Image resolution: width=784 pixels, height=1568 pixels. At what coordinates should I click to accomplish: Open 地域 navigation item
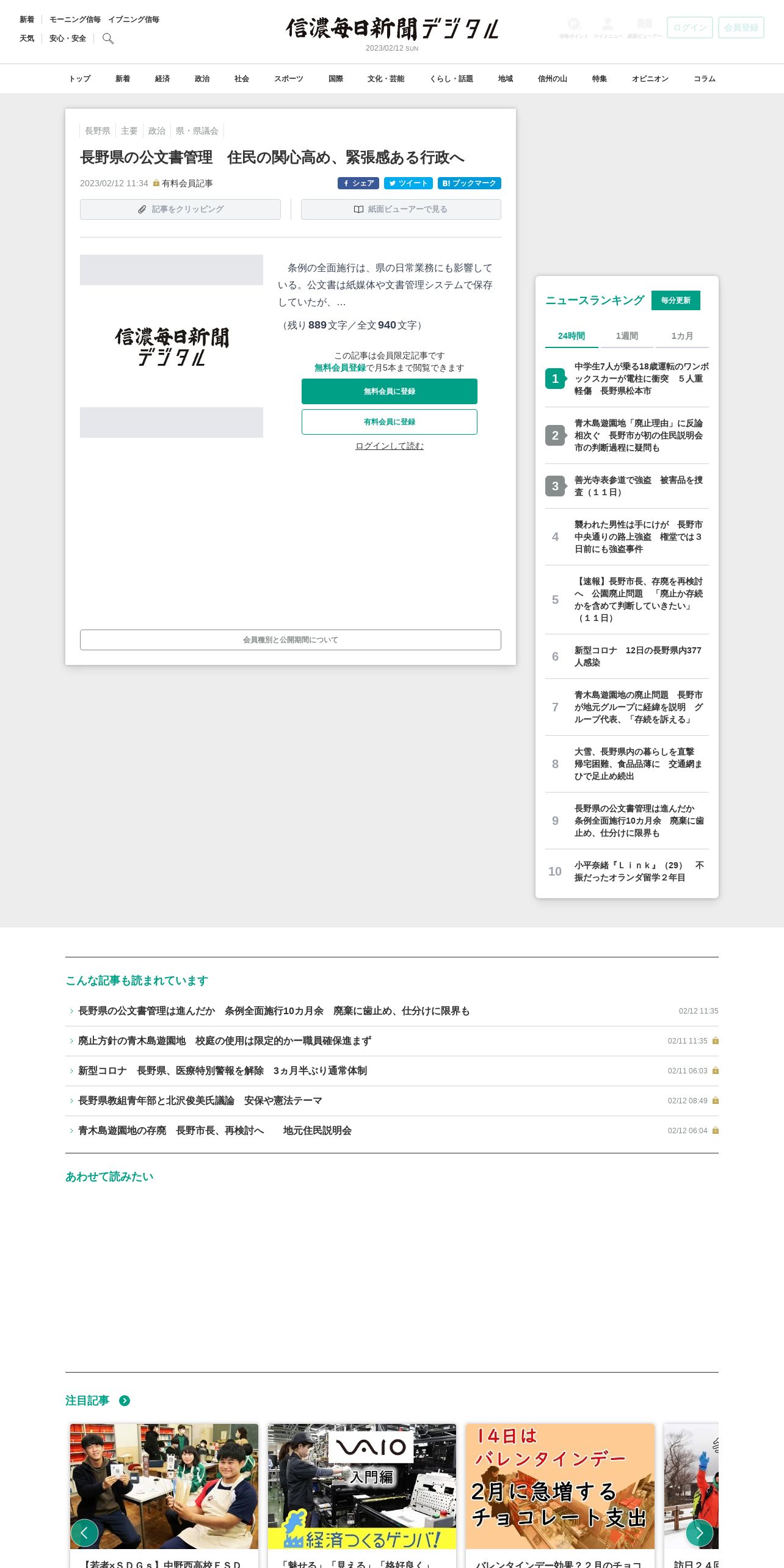click(506, 79)
